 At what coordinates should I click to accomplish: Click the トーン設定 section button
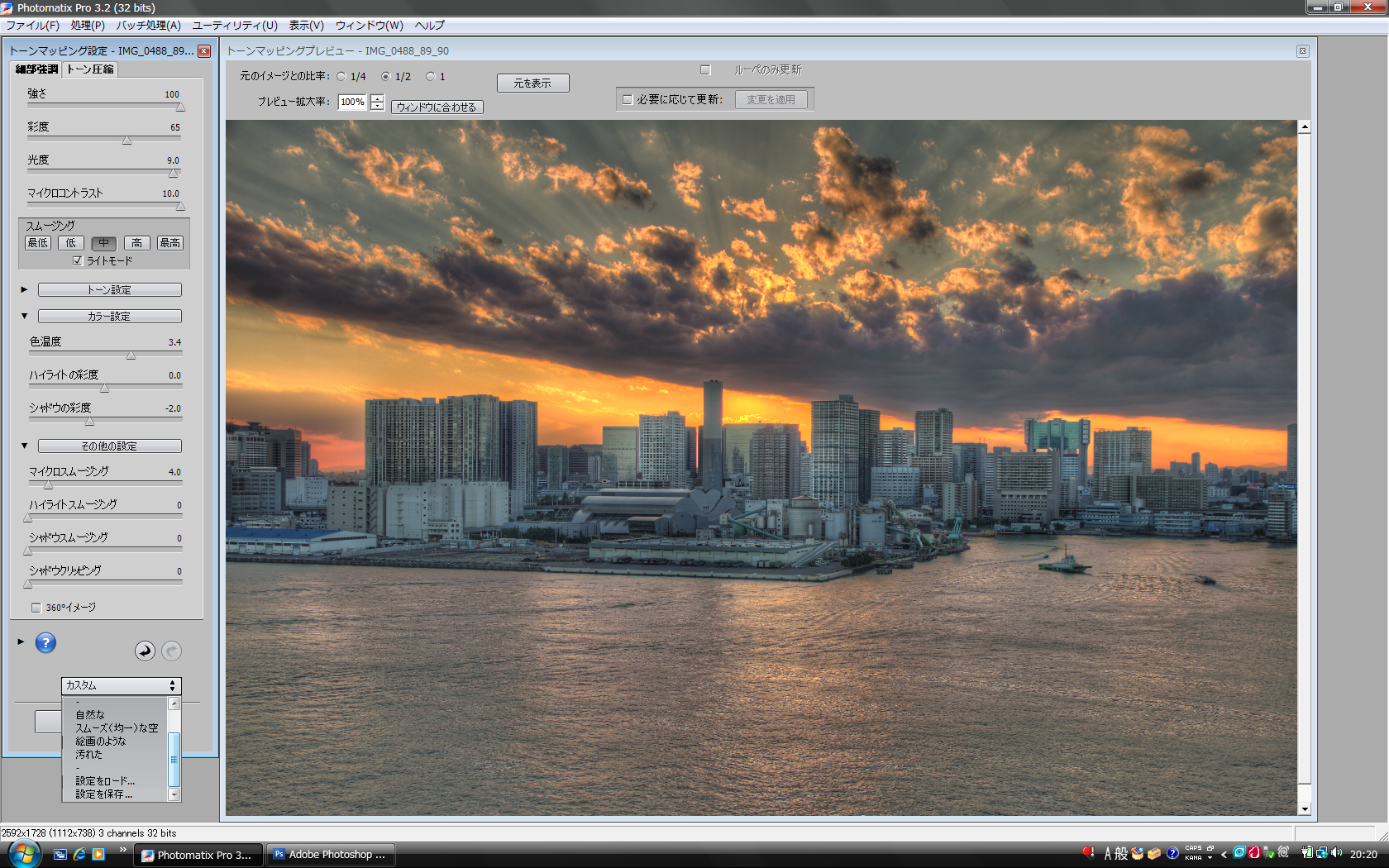pos(110,290)
